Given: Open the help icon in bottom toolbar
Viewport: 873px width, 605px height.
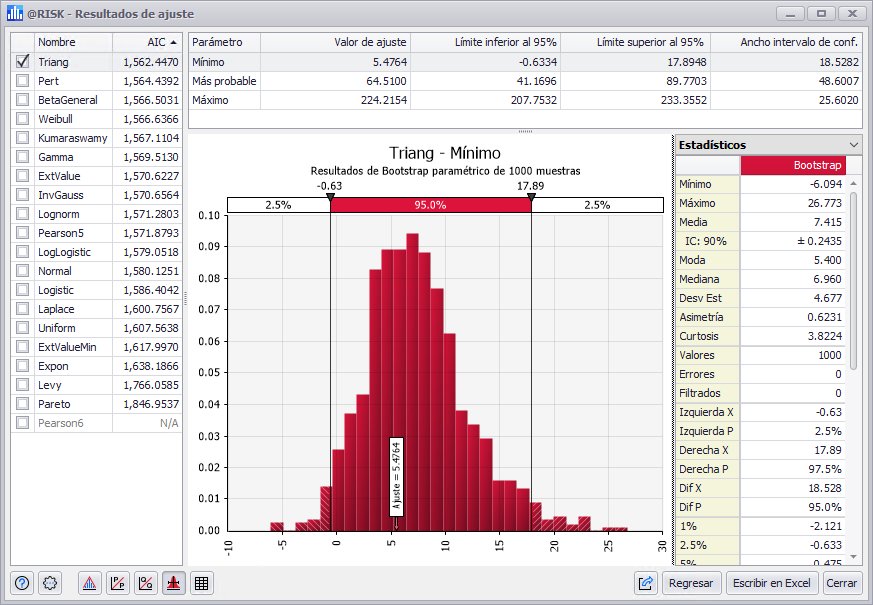Looking at the screenshot, I should point(23,583).
